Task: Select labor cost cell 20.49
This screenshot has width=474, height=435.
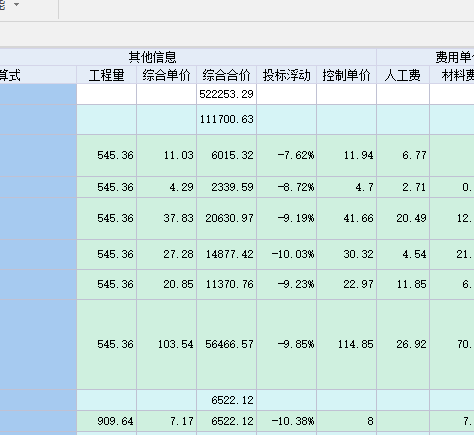Action: pos(403,218)
